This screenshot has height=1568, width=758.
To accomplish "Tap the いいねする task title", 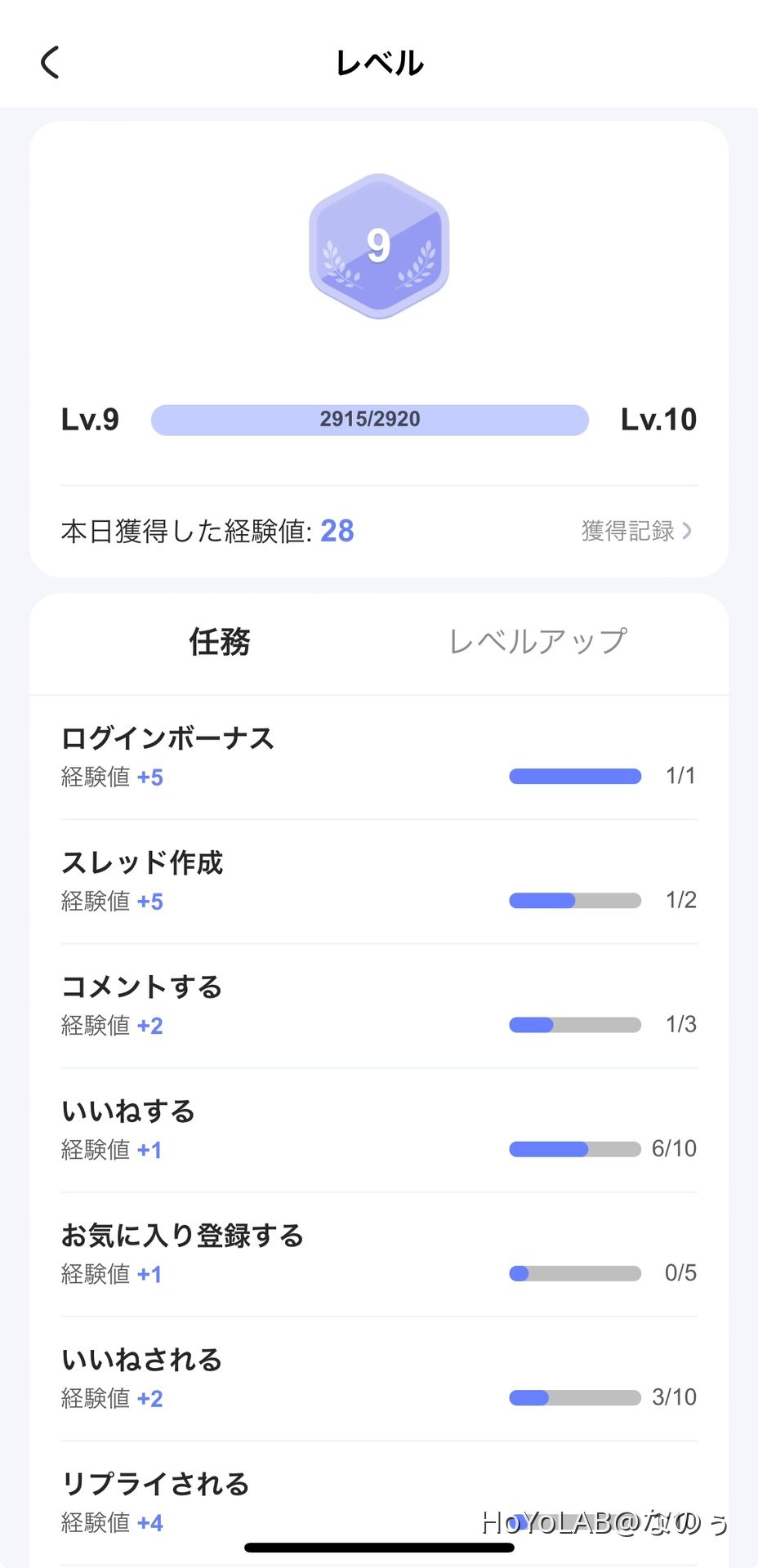I will click(x=128, y=1111).
